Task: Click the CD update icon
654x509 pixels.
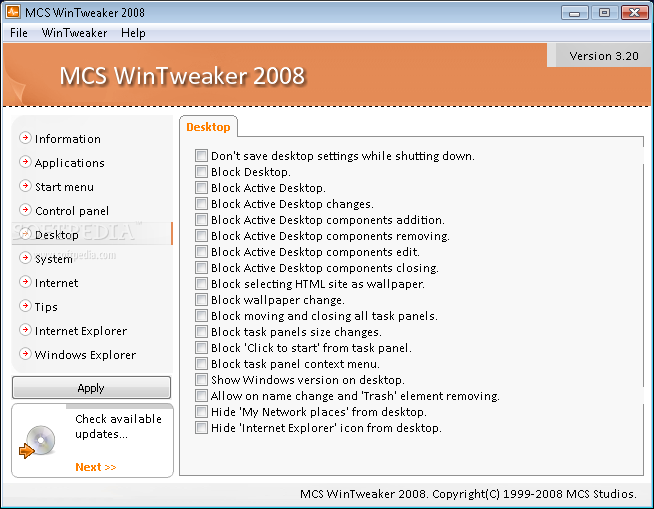Action: click(x=38, y=442)
